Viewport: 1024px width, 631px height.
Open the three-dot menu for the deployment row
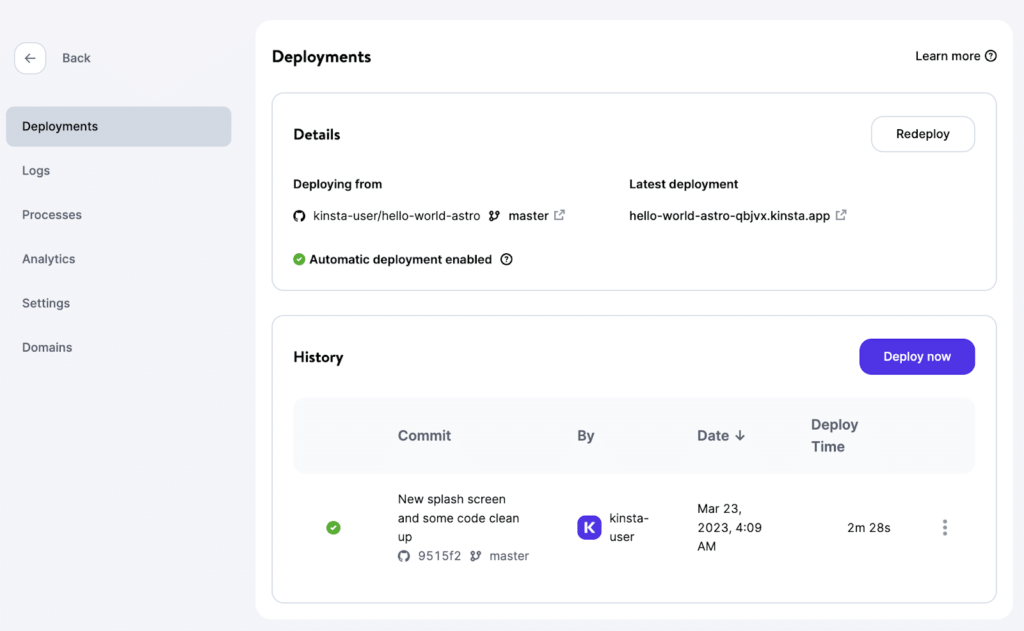point(944,527)
